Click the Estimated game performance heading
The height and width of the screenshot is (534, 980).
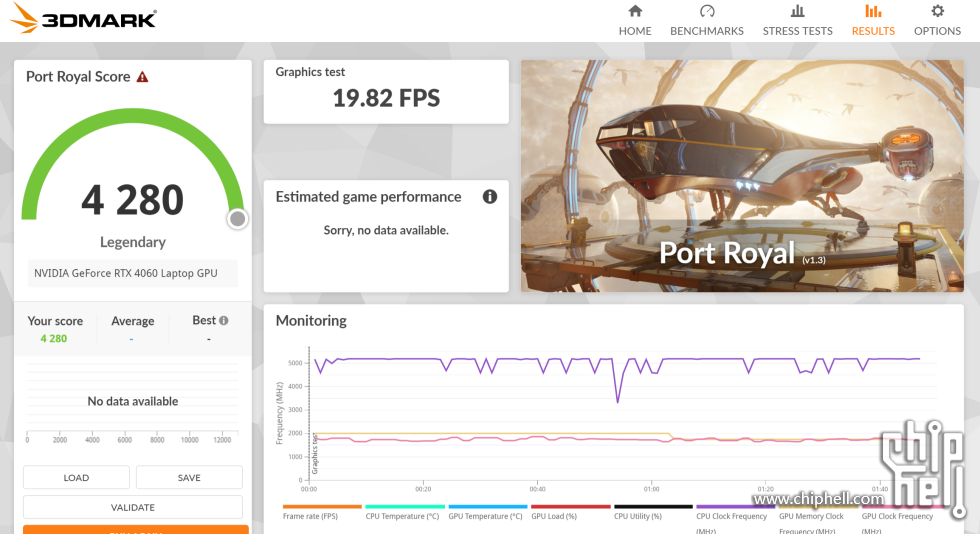(x=368, y=197)
